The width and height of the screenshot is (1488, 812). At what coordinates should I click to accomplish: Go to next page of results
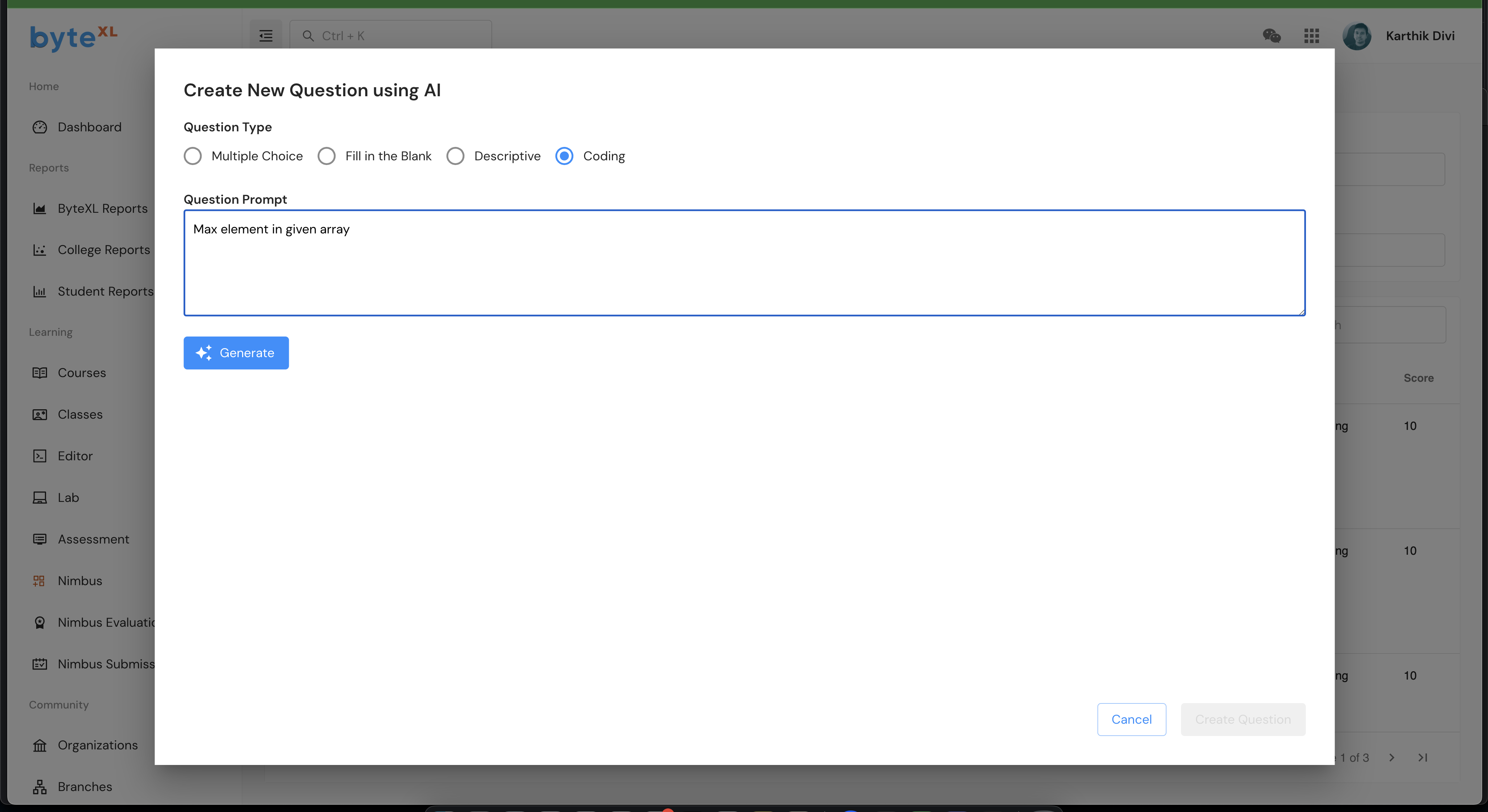(x=1391, y=758)
